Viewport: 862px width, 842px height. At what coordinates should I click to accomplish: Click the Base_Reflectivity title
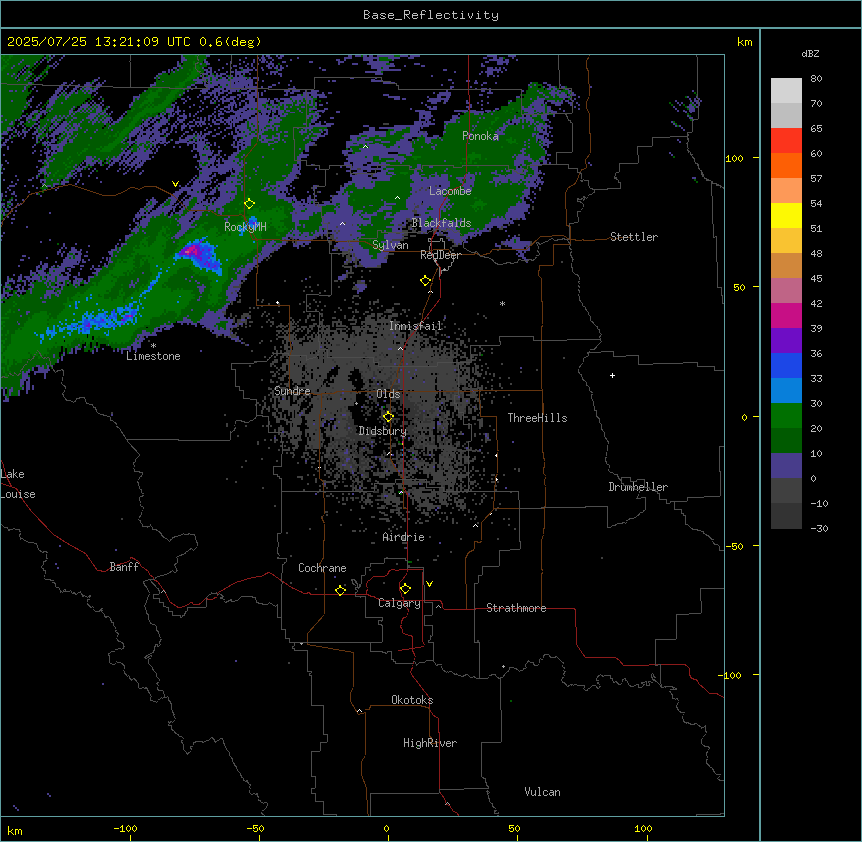(431, 15)
